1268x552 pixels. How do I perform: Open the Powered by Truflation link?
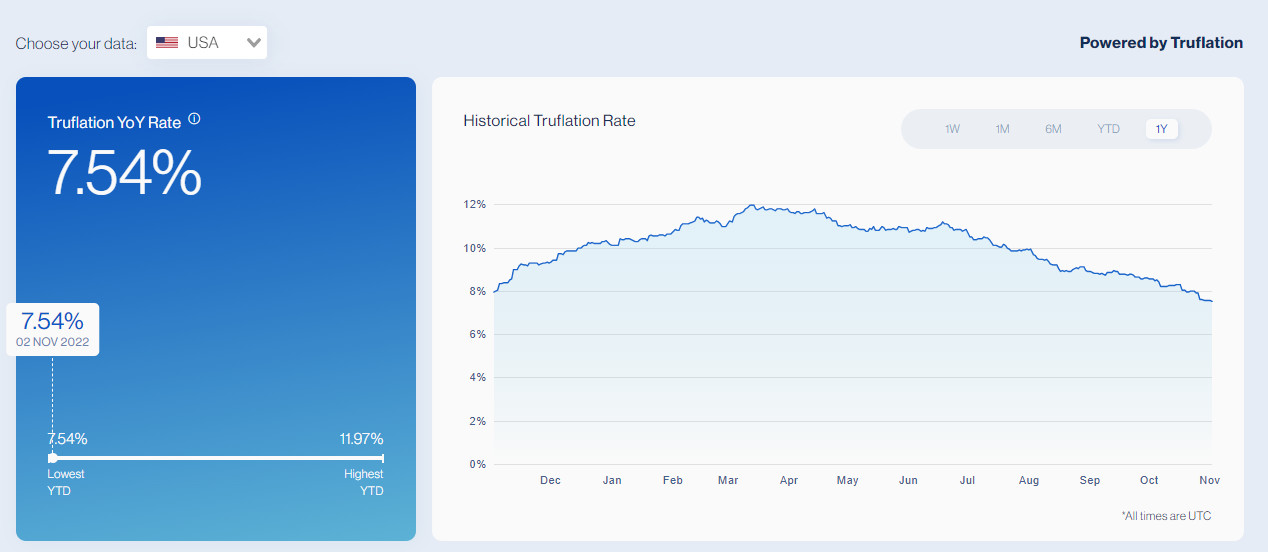[x=1161, y=43]
